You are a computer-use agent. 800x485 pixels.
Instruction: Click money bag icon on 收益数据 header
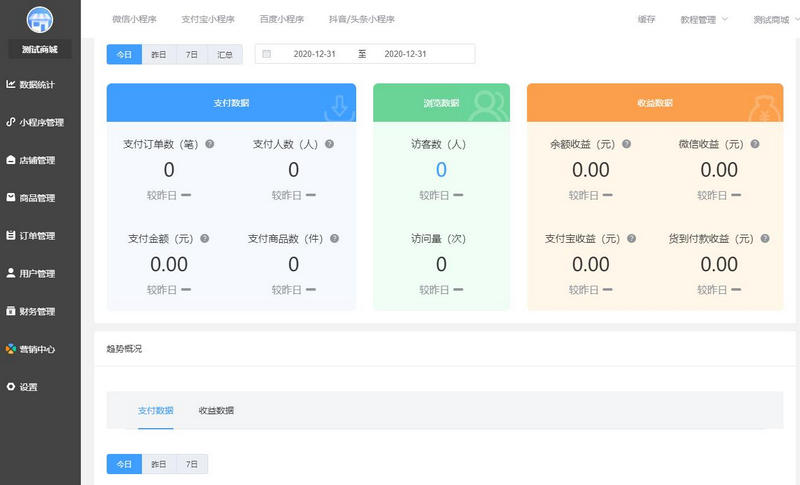[x=765, y=110]
